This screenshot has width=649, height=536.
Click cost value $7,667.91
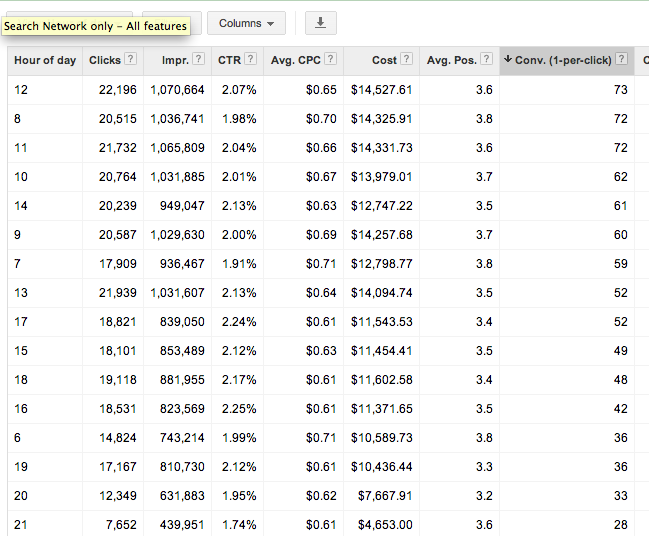coord(385,495)
